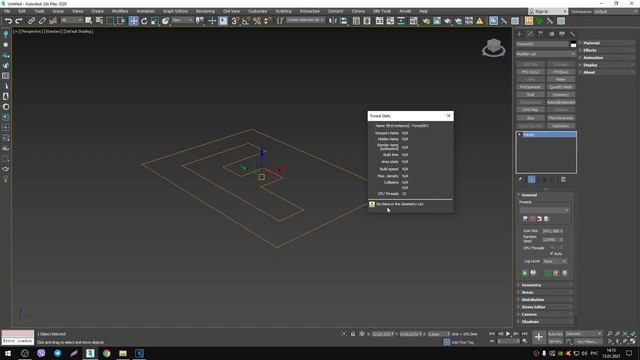Click the Unlink Selection tool
This screenshot has width=640, height=360.
click(42, 21)
